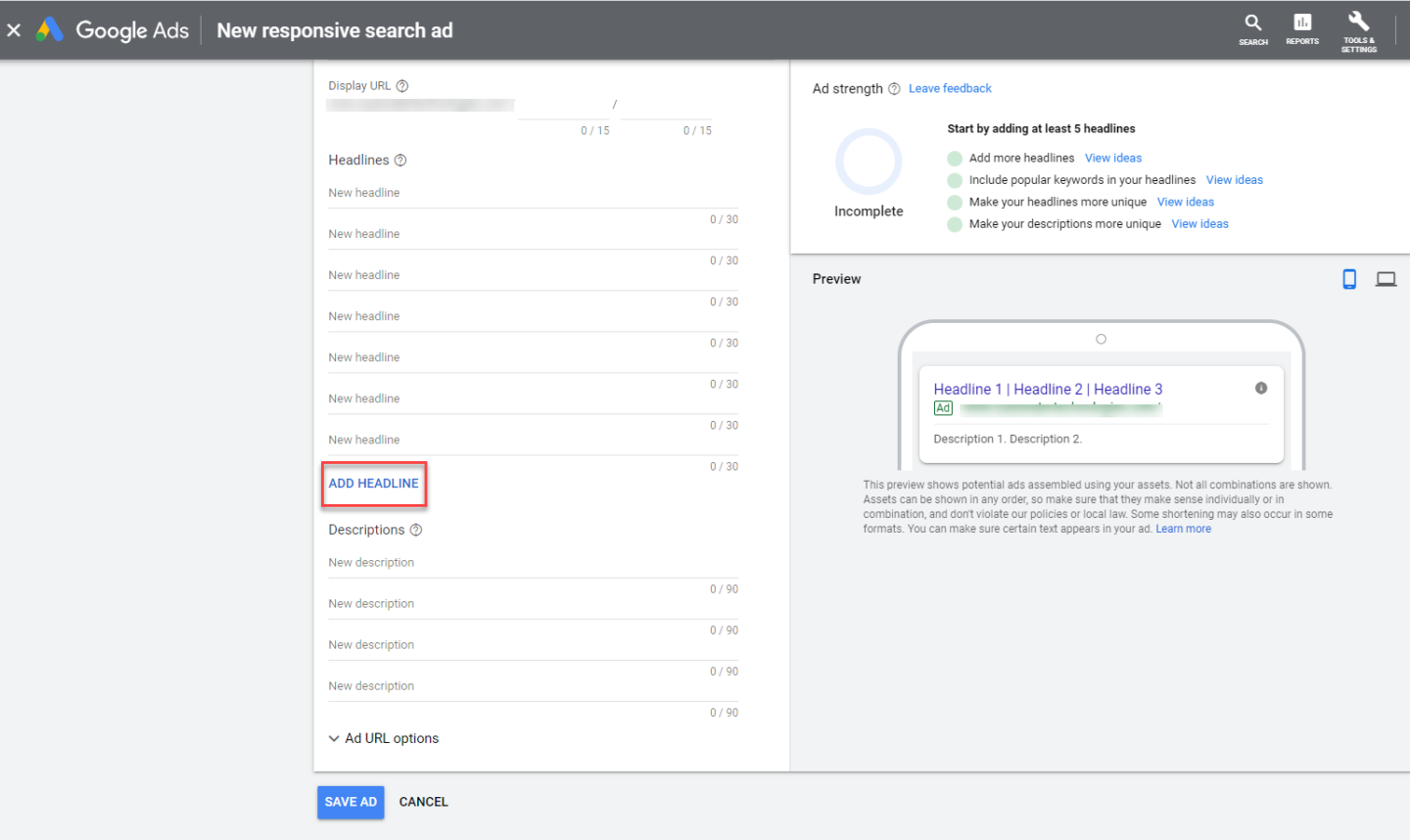
Task: Switch preview to mobile phone icon
Action: tap(1349, 279)
